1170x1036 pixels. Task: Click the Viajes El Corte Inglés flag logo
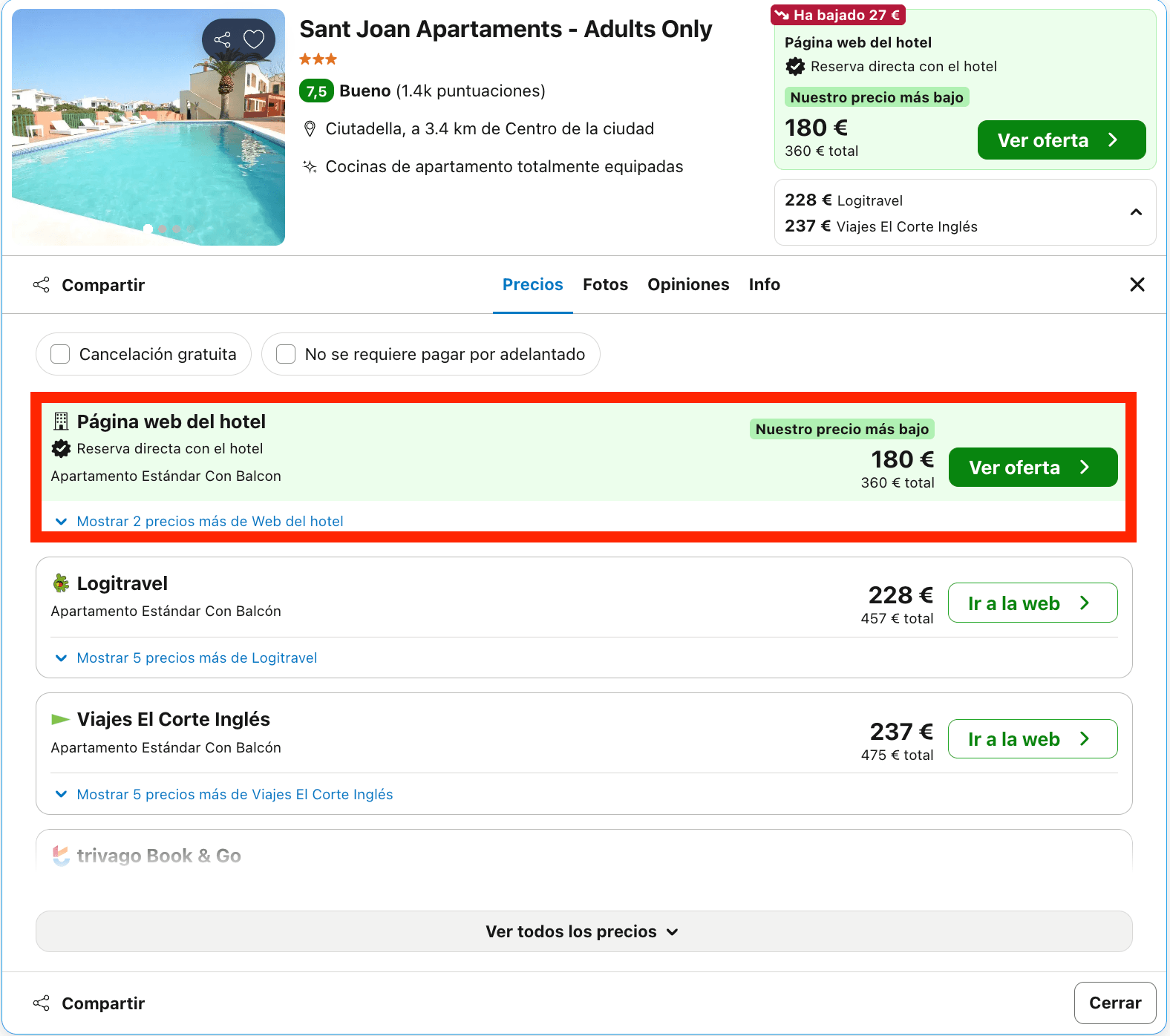click(x=61, y=719)
